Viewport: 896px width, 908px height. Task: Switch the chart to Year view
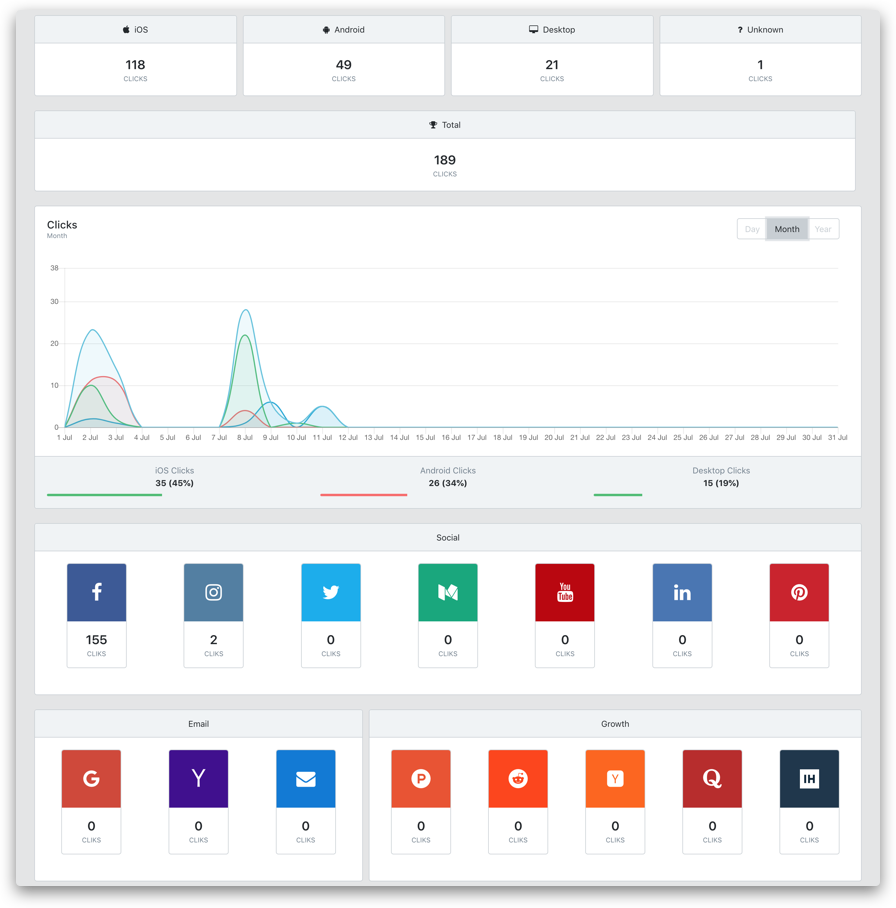(823, 229)
